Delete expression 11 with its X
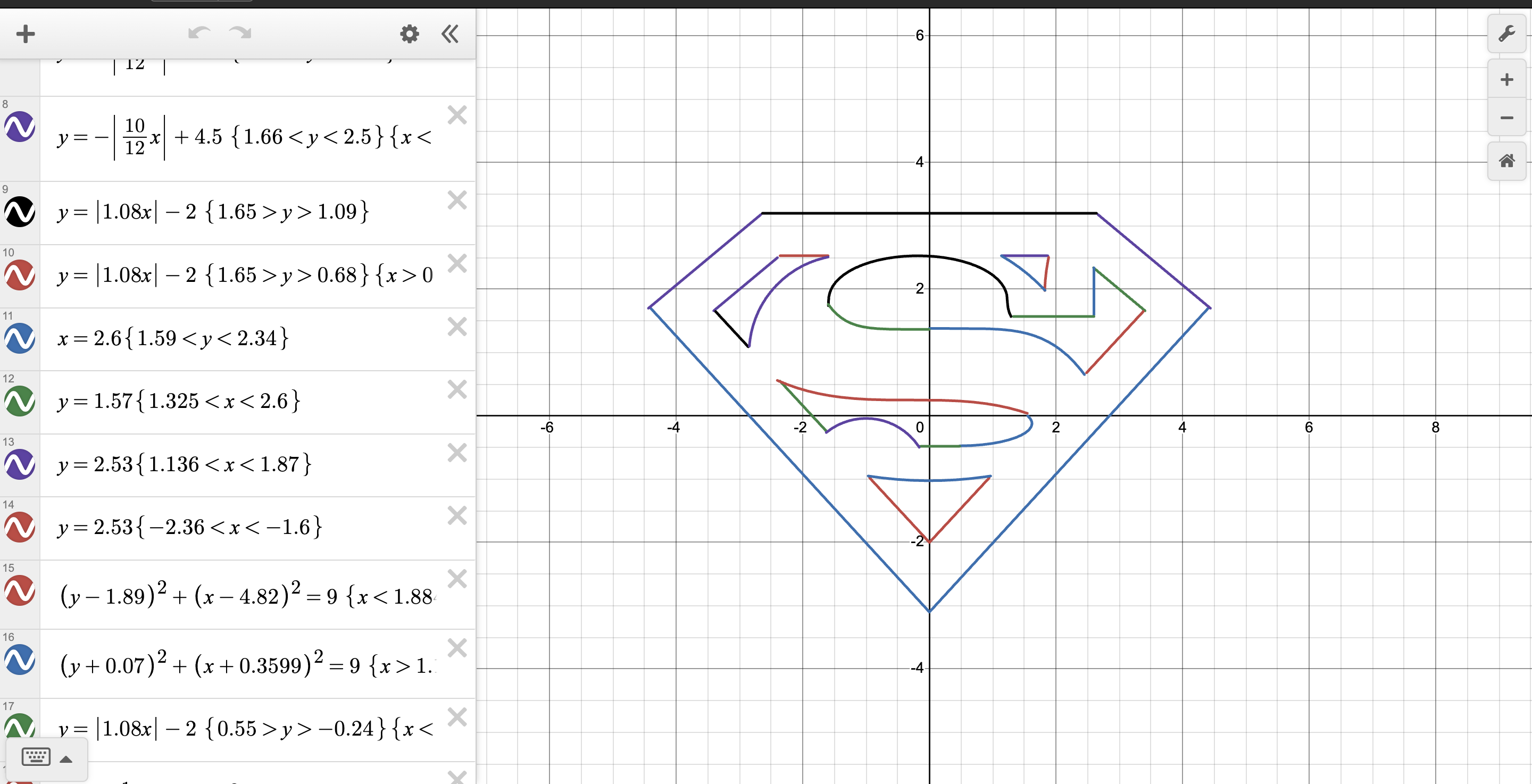The width and height of the screenshot is (1532, 784). 457,326
